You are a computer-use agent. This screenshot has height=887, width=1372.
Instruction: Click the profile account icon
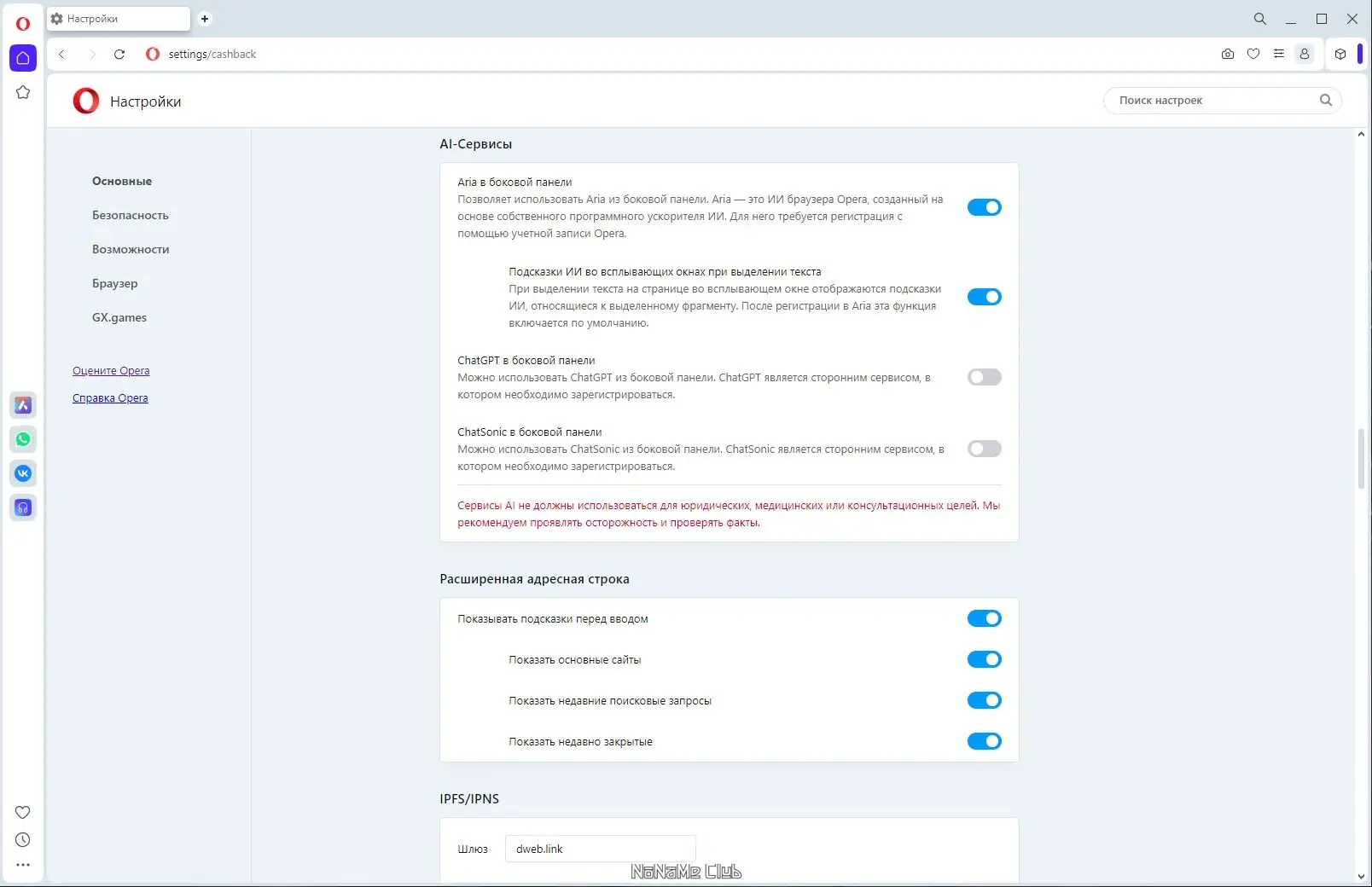1305,54
